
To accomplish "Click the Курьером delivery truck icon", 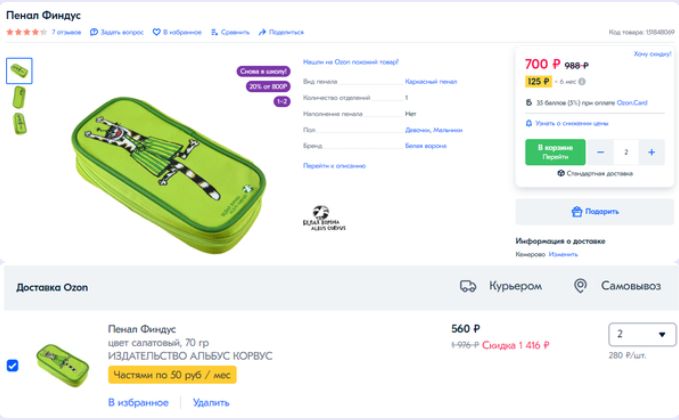I will tap(468, 286).
